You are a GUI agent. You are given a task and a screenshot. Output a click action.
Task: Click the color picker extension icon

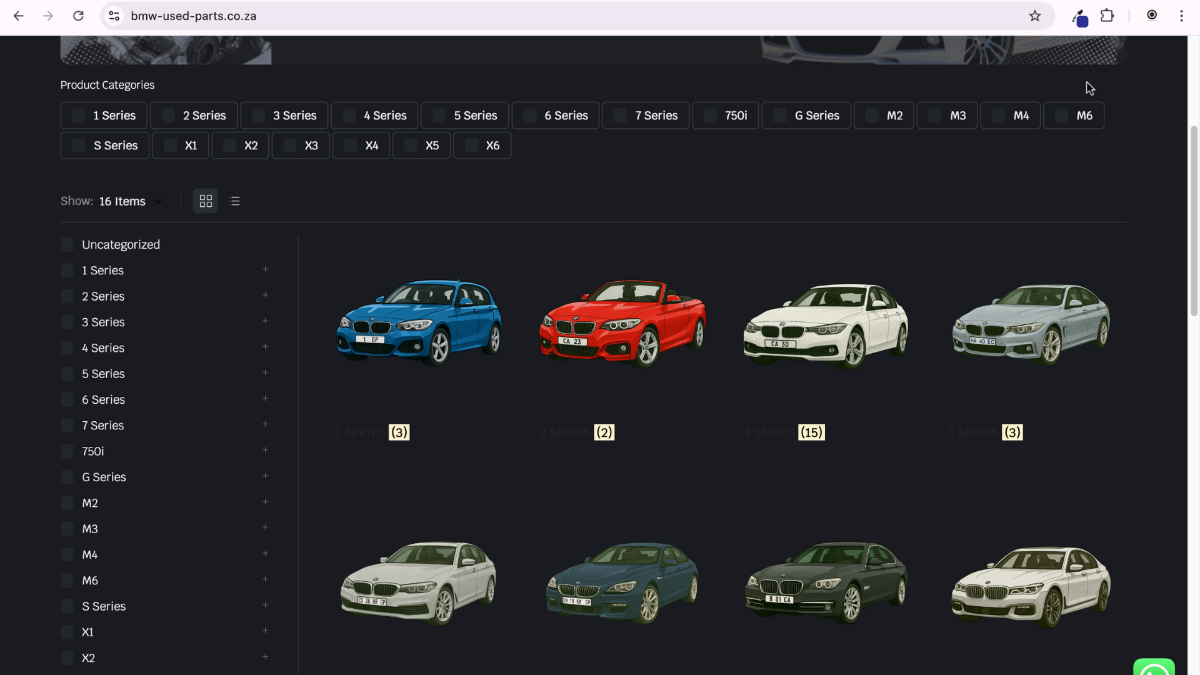point(1079,17)
